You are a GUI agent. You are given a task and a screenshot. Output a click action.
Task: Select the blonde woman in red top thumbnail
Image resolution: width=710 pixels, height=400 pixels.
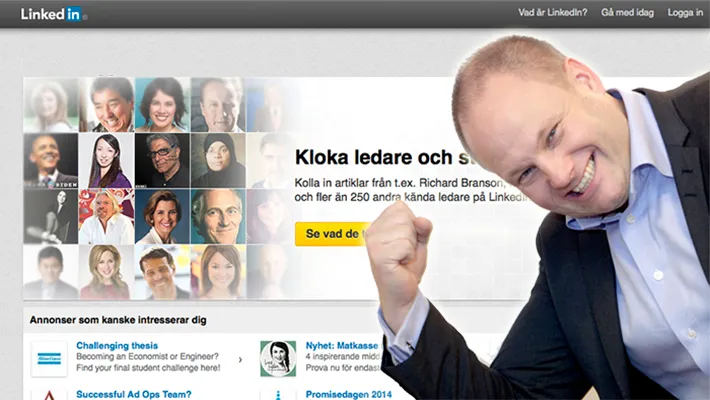(106, 272)
